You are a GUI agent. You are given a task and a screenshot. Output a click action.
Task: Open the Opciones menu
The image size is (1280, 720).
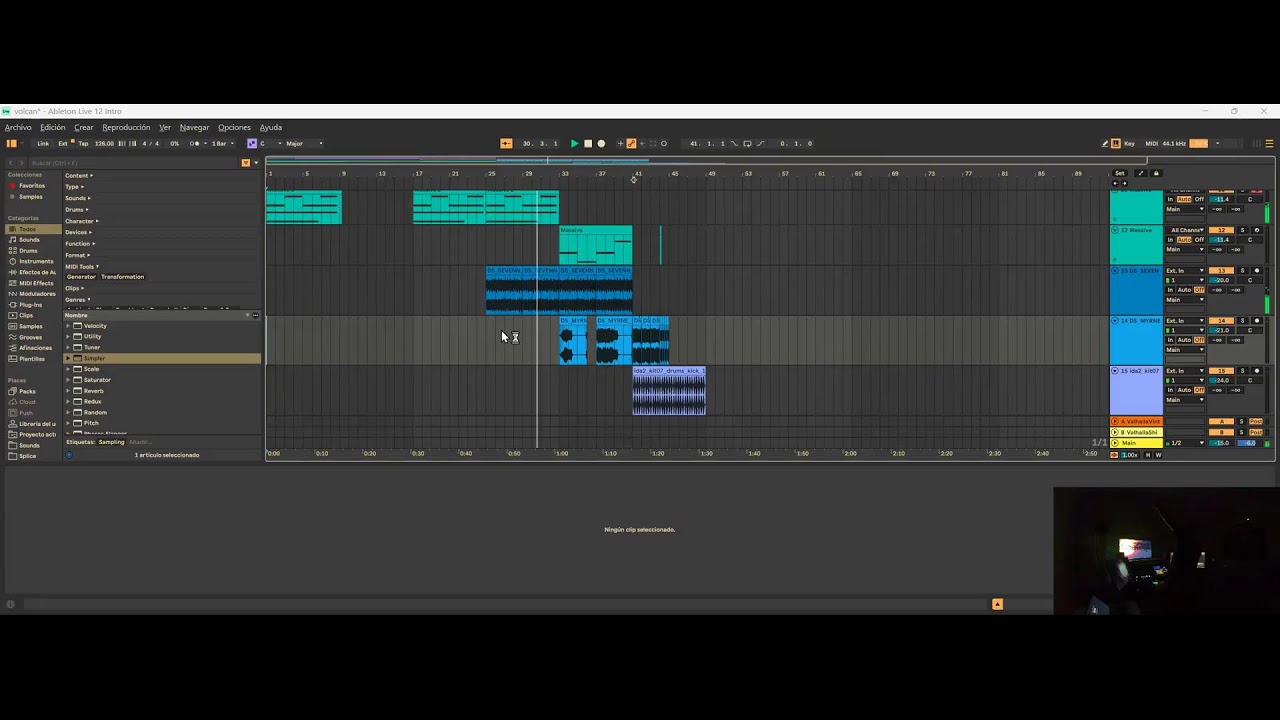(234, 127)
